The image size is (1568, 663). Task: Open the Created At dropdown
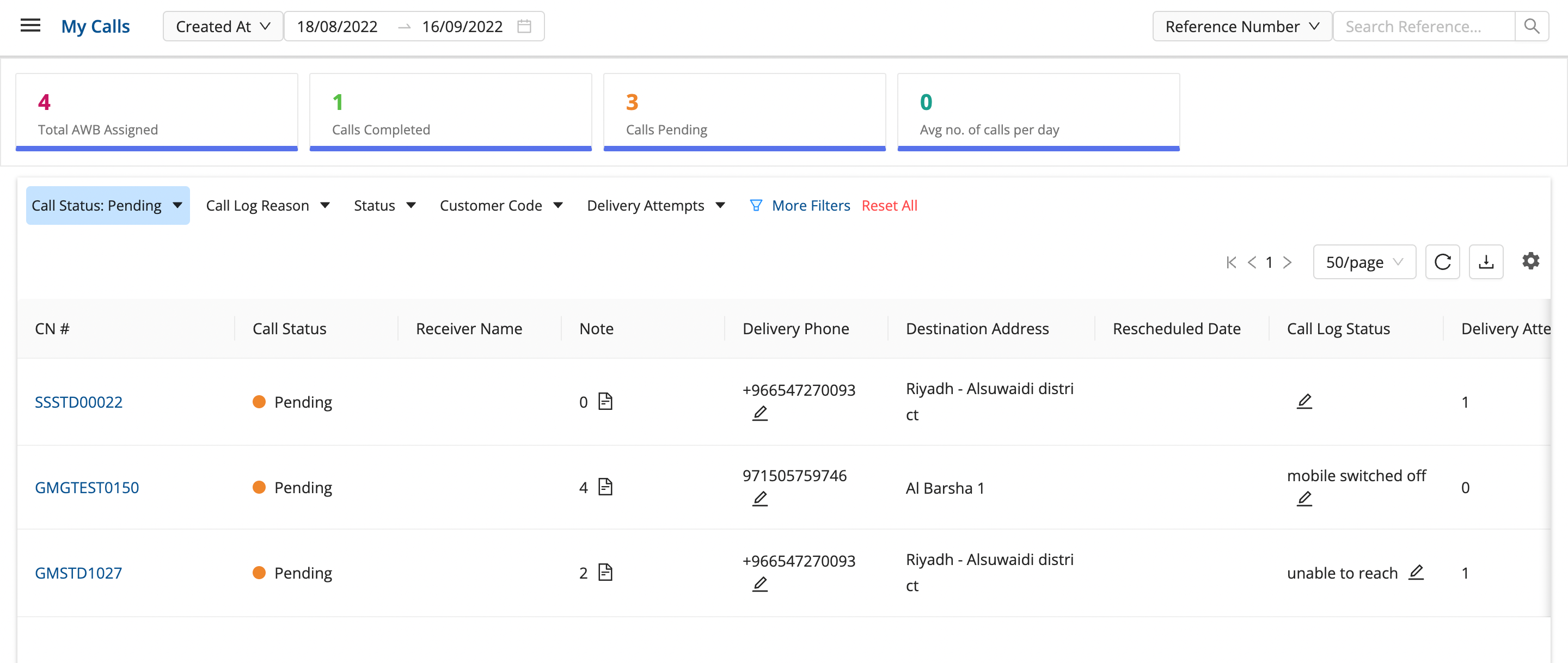click(223, 26)
